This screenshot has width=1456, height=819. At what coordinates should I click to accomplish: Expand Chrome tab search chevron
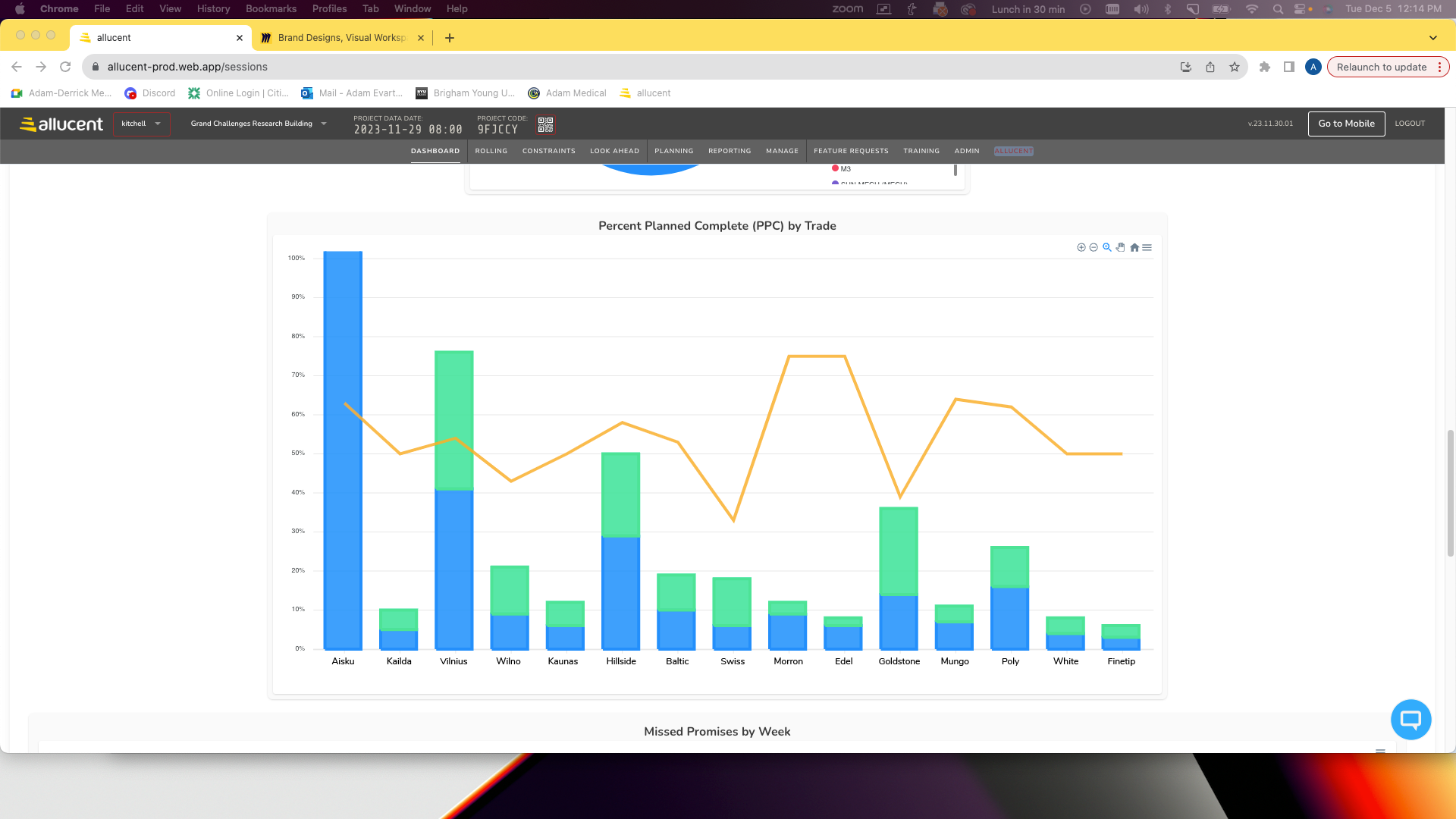coord(1432,38)
